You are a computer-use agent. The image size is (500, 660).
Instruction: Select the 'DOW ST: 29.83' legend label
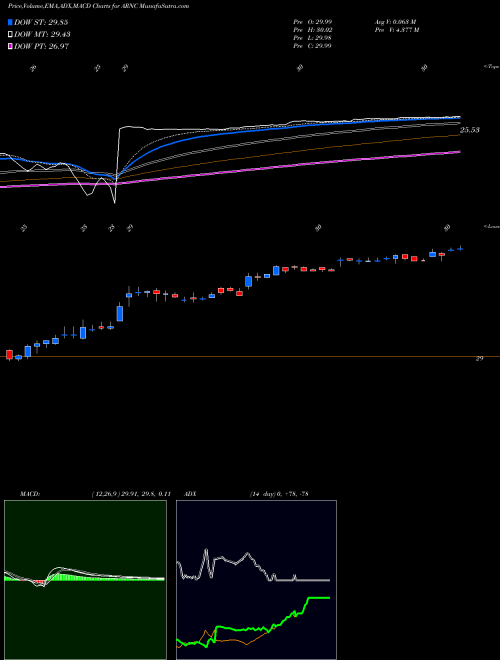pos(41,22)
